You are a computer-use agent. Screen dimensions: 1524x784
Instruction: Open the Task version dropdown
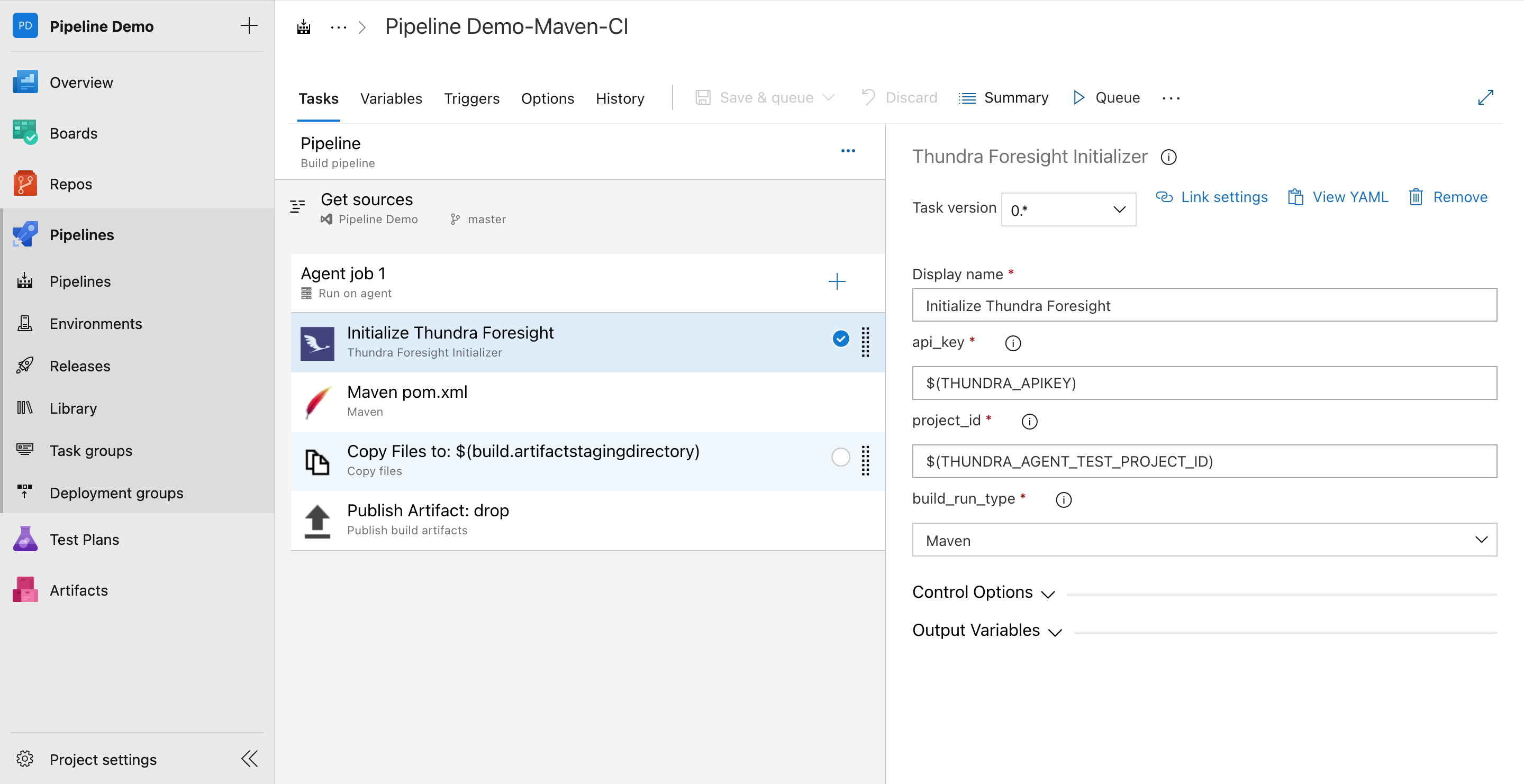tap(1068, 209)
